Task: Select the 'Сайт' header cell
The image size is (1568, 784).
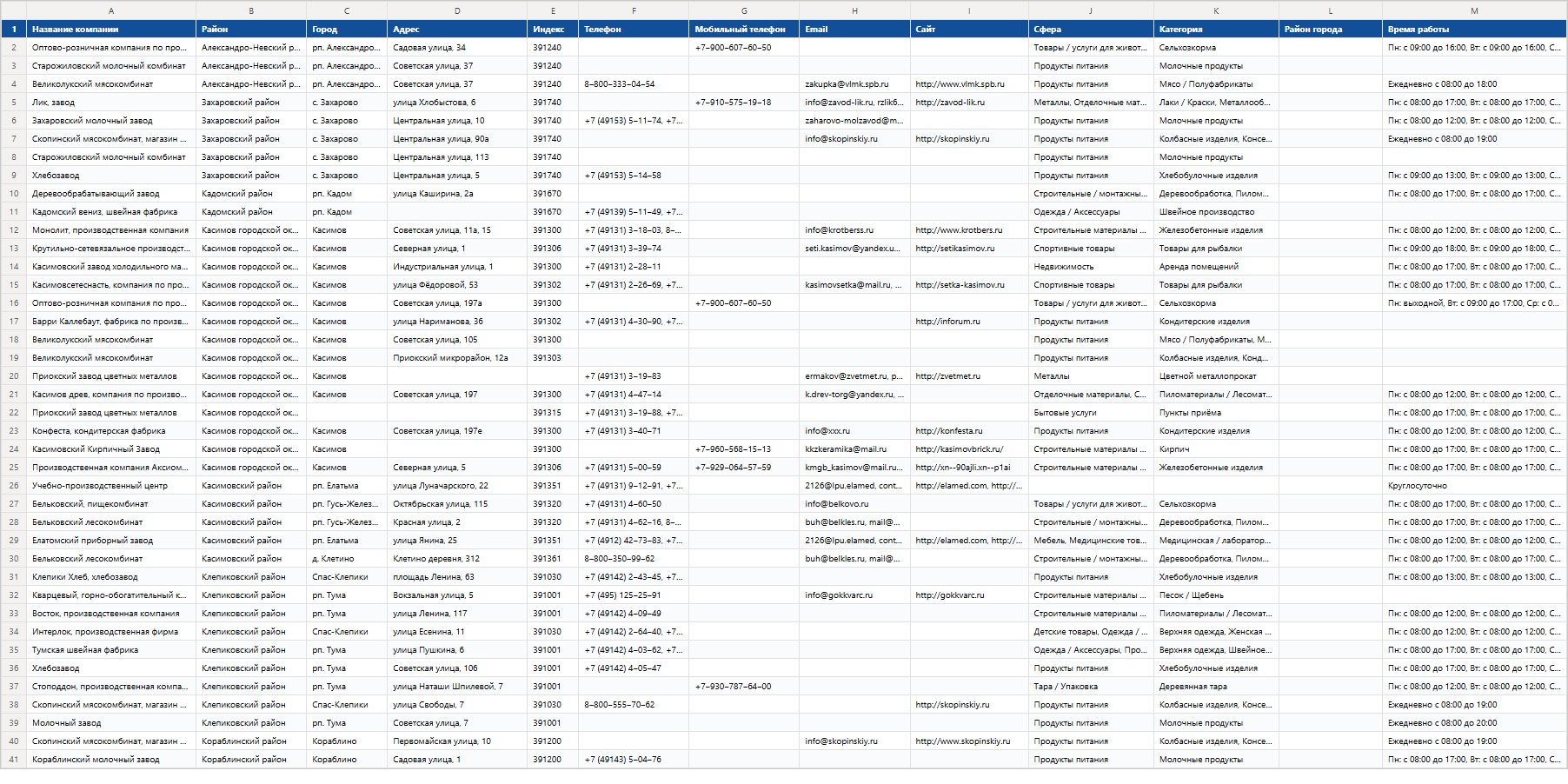Action: pos(969,30)
